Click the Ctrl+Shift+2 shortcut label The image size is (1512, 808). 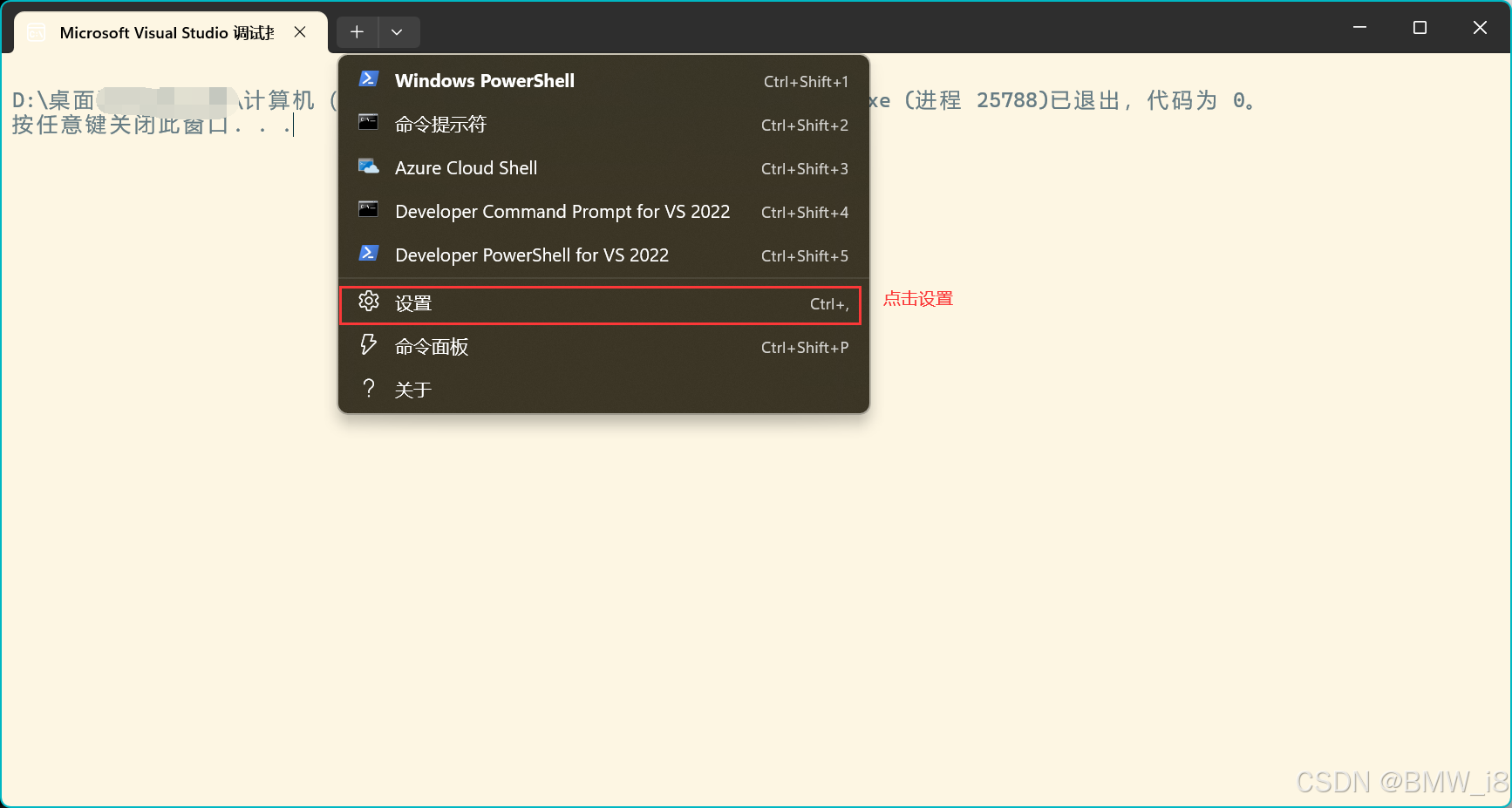[805, 126]
